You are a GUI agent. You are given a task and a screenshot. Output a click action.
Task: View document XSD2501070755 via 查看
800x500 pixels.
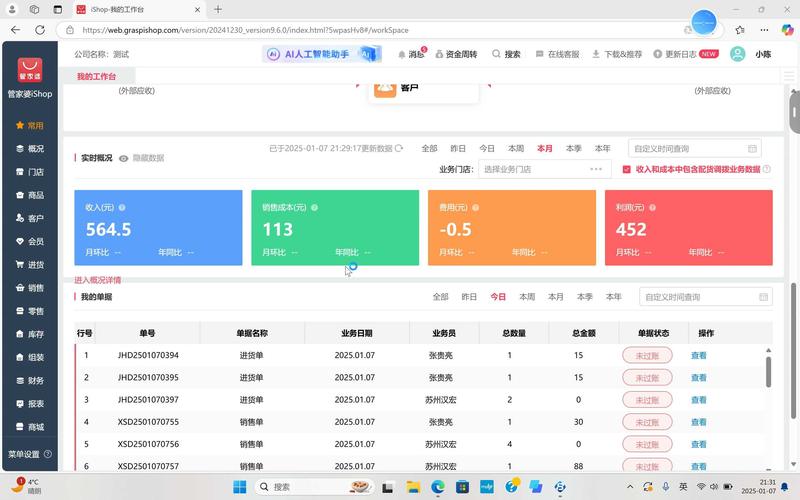point(698,422)
